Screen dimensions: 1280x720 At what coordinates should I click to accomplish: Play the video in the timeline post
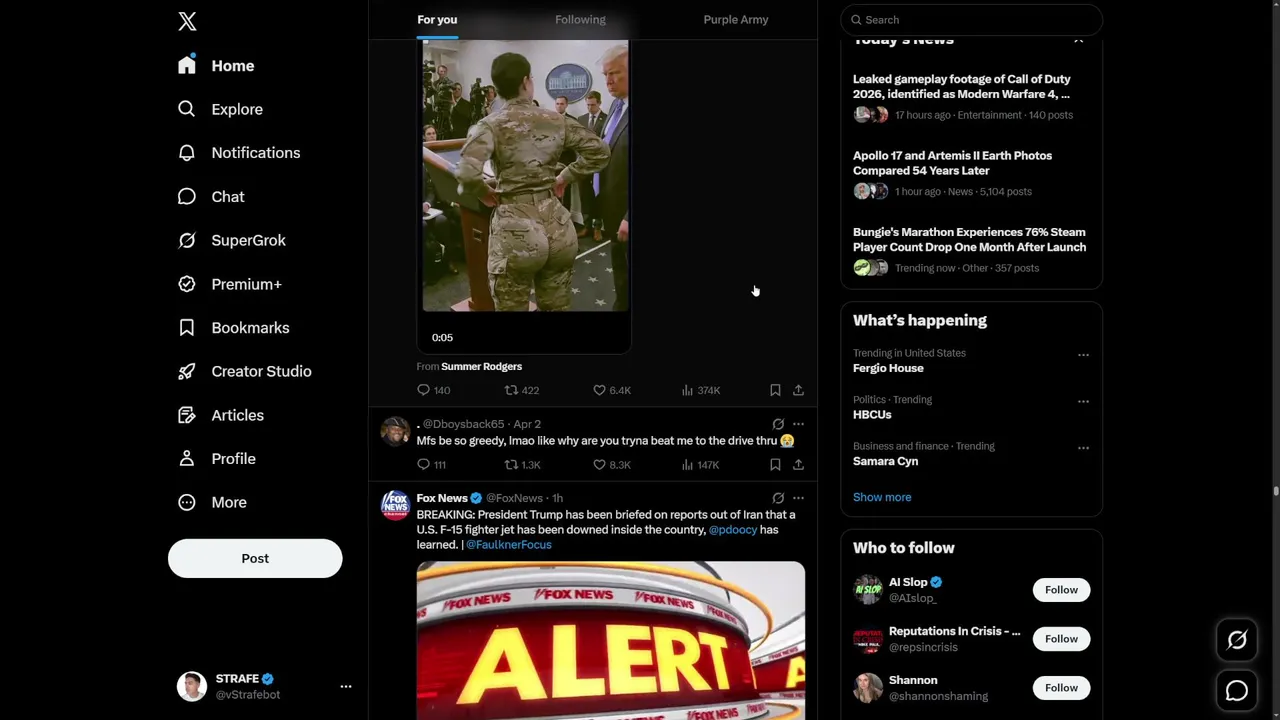click(x=525, y=175)
